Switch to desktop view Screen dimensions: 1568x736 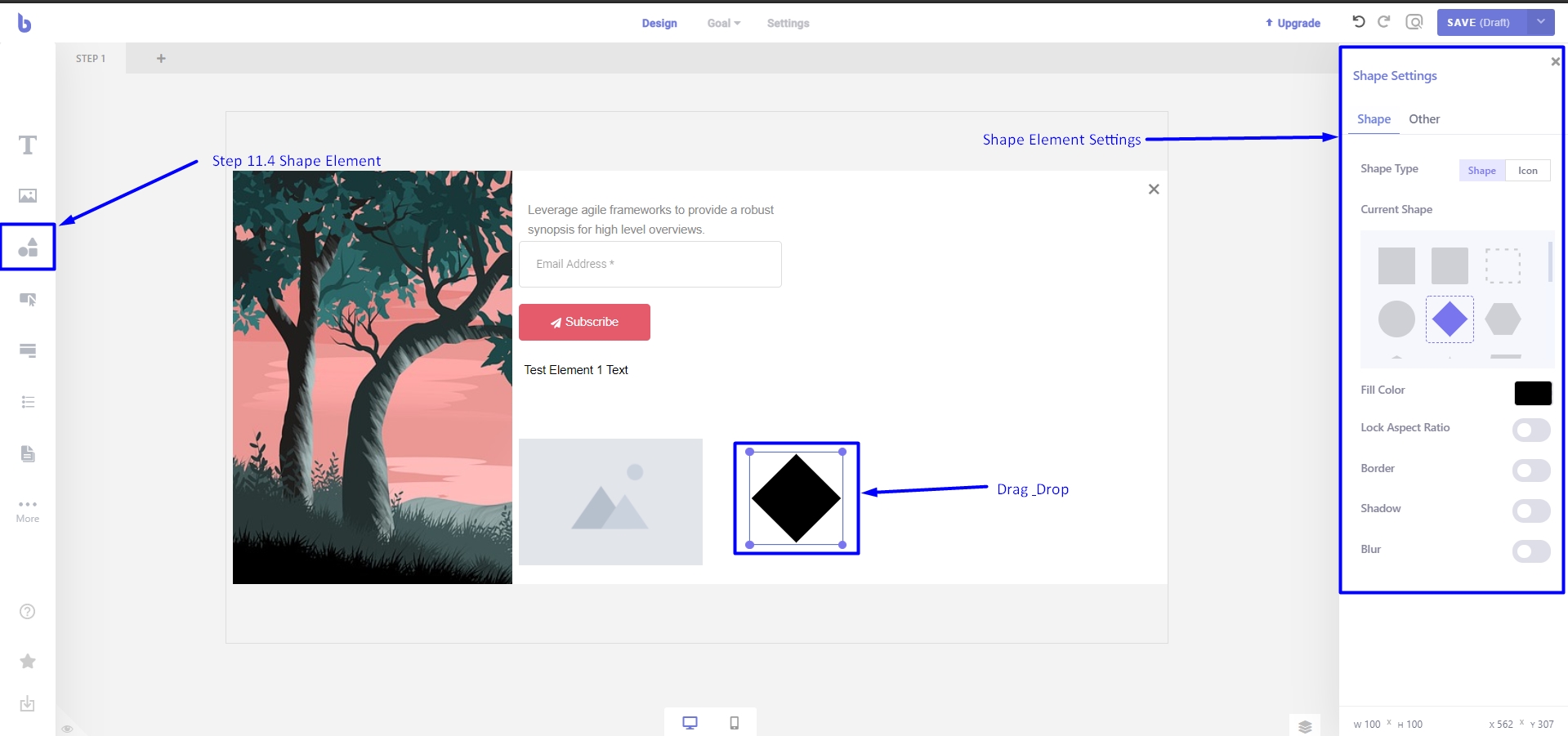click(690, 723)
